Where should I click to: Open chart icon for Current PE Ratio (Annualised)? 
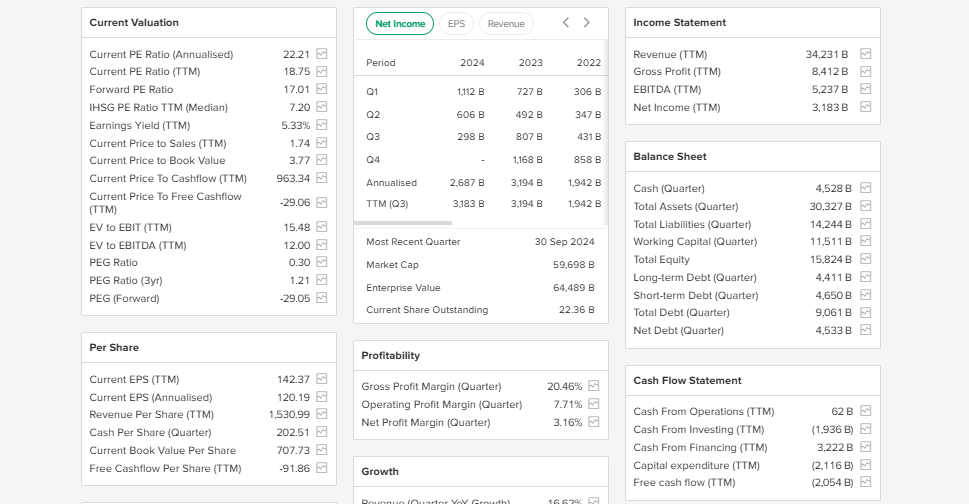point(322,54)
